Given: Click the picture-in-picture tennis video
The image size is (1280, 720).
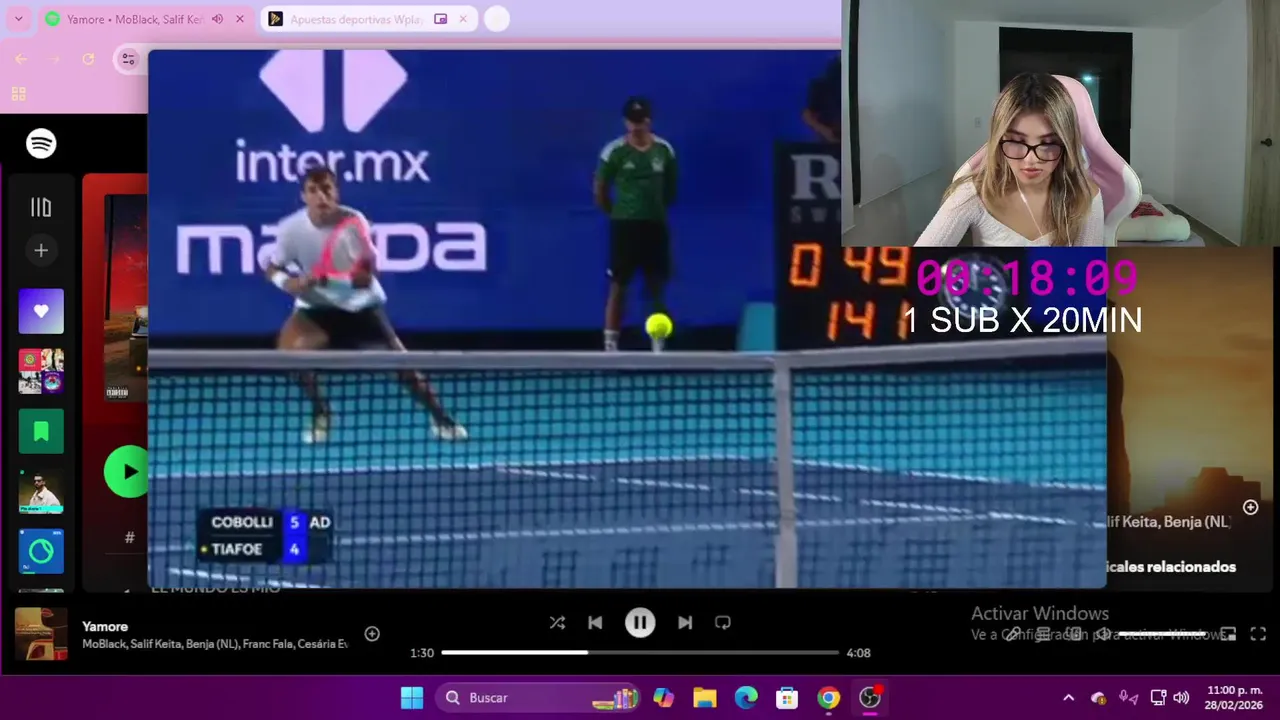Looking at the screenshot, I should point(627,319).
